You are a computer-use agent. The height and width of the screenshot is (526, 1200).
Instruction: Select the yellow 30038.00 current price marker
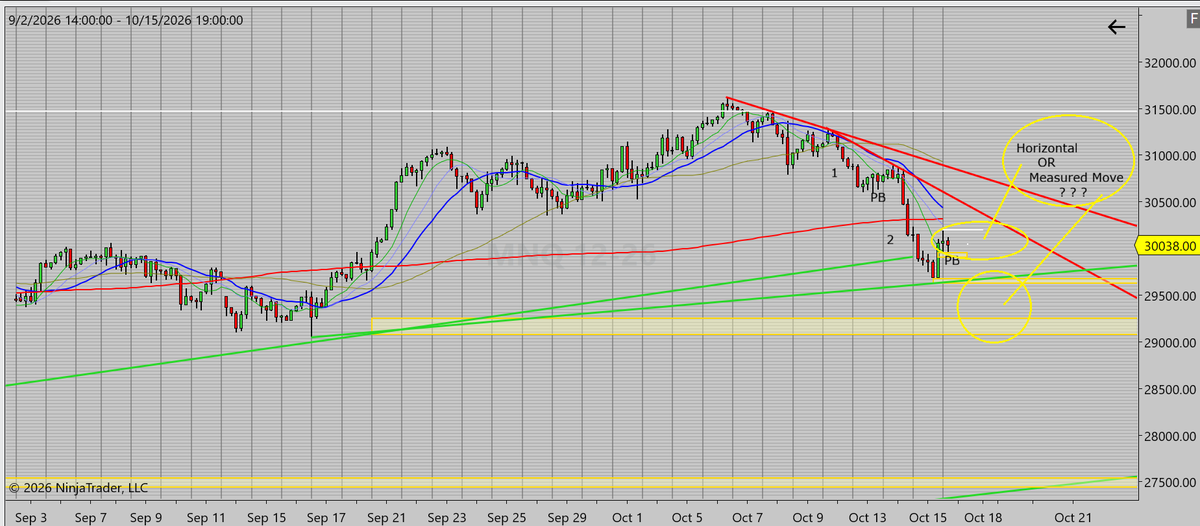1168,245
